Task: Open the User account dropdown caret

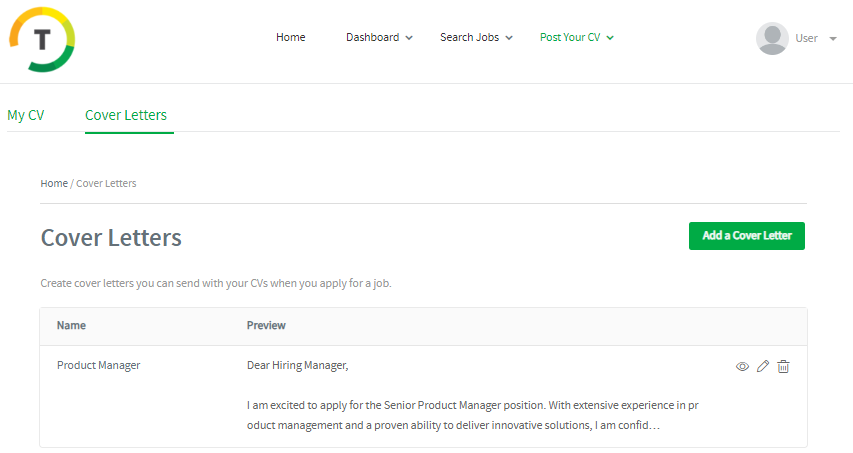Action: point(833,39)
